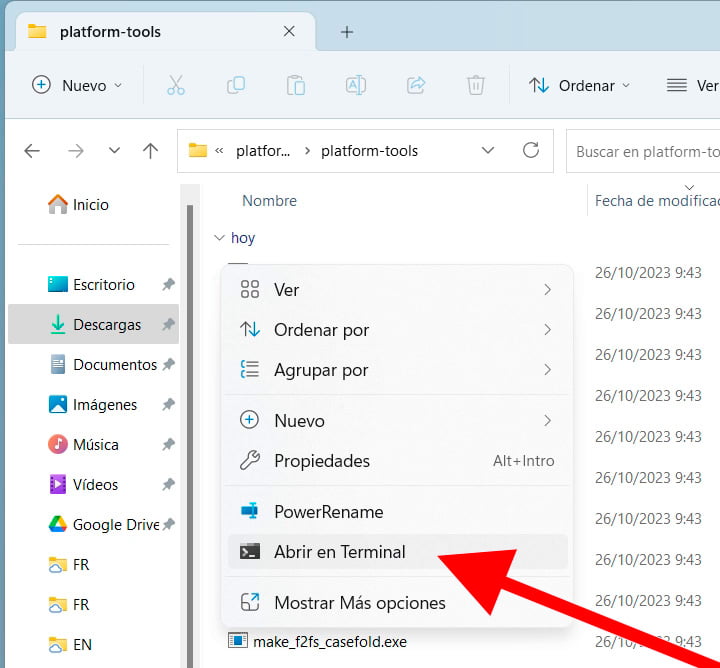Image resolution: width=720 pixels, height=668 pixels.
Task: Click the Copy icon in toolbar
Action: point(236,85)
